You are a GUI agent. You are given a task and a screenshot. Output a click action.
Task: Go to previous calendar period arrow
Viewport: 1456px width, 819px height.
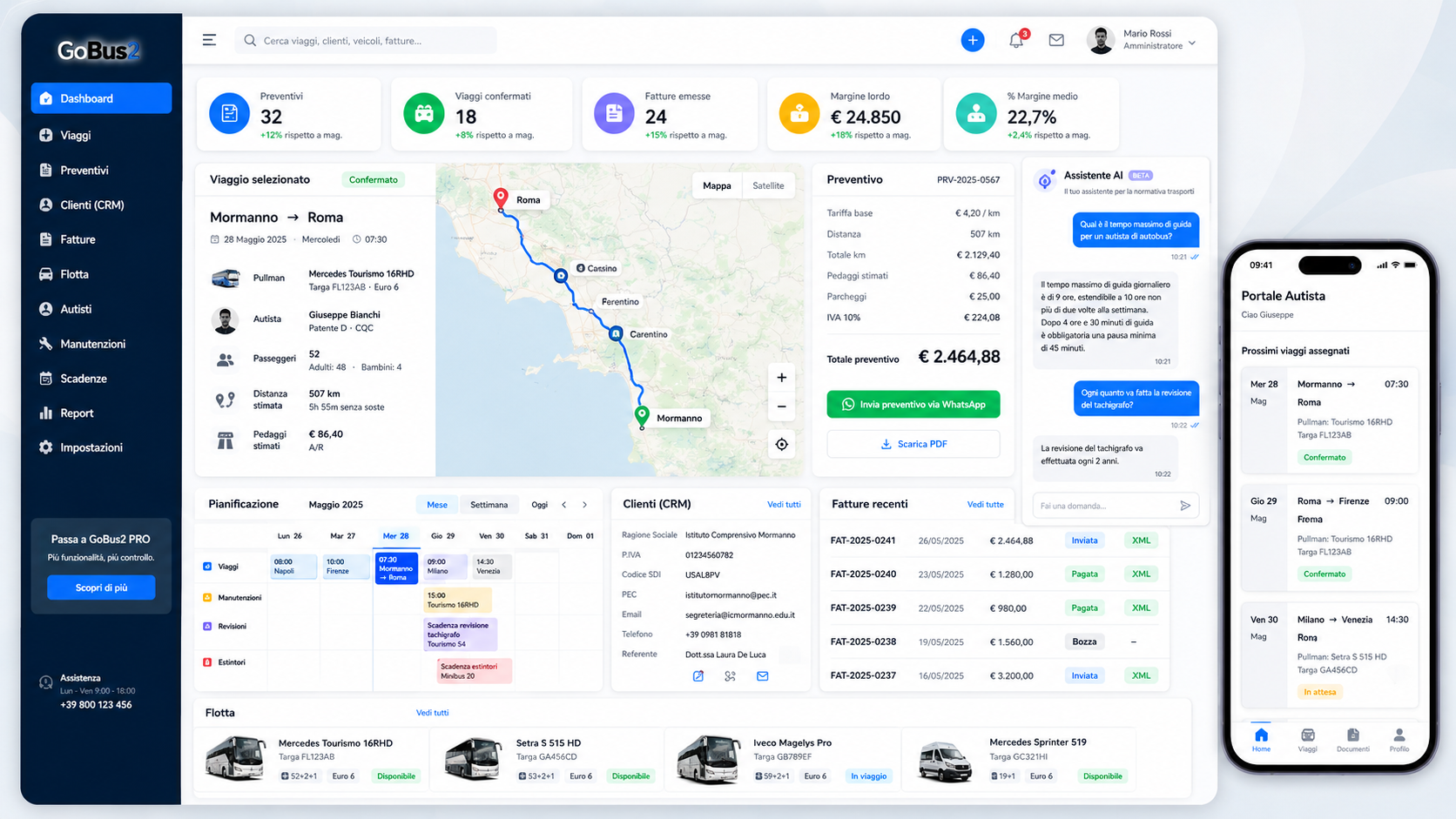click(564, 505)
